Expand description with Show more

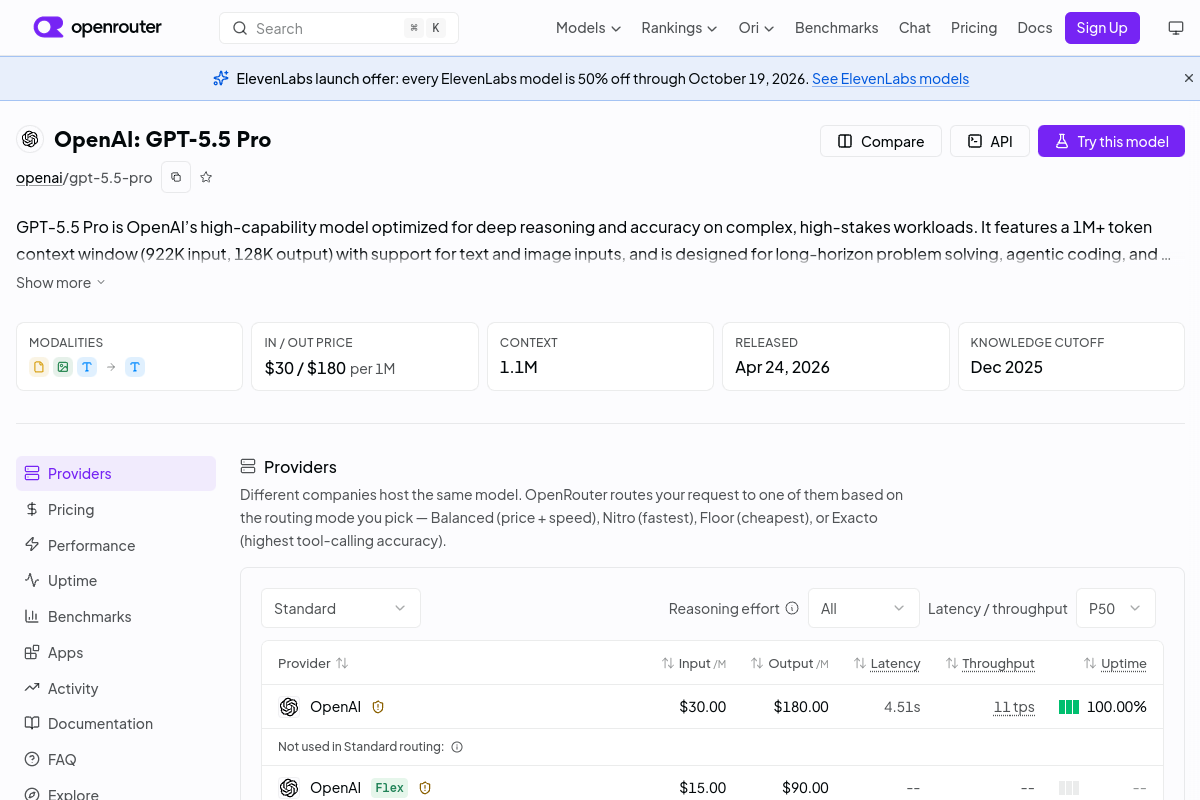pos(61,283)
